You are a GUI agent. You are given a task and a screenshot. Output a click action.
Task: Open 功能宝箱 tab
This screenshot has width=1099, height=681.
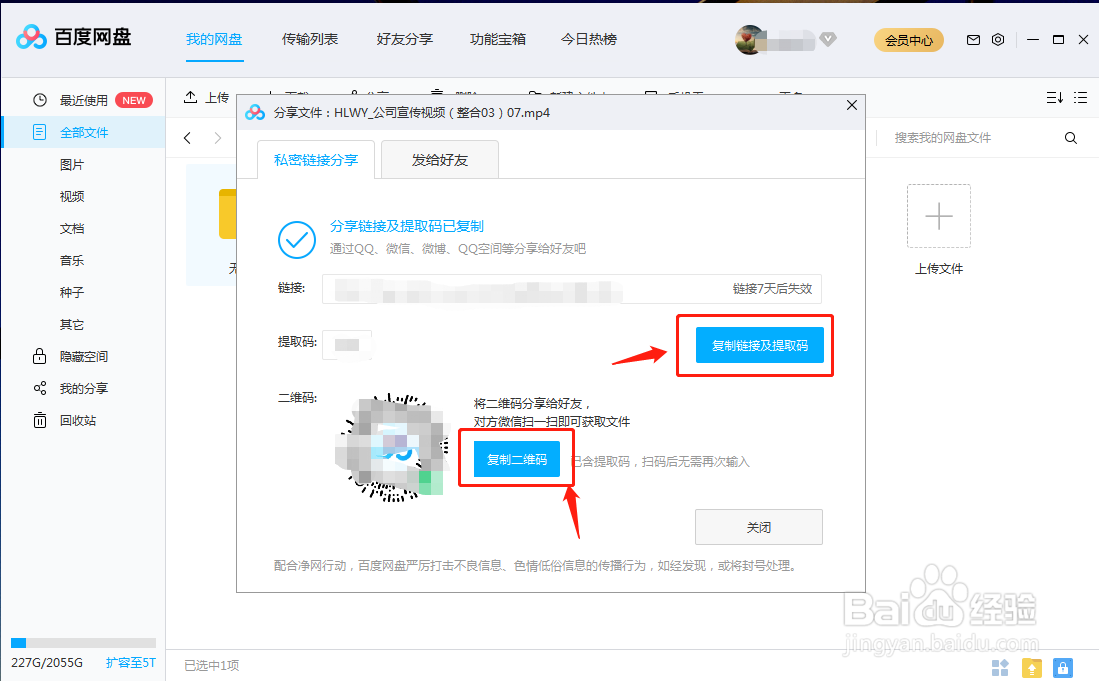(498, 39)
